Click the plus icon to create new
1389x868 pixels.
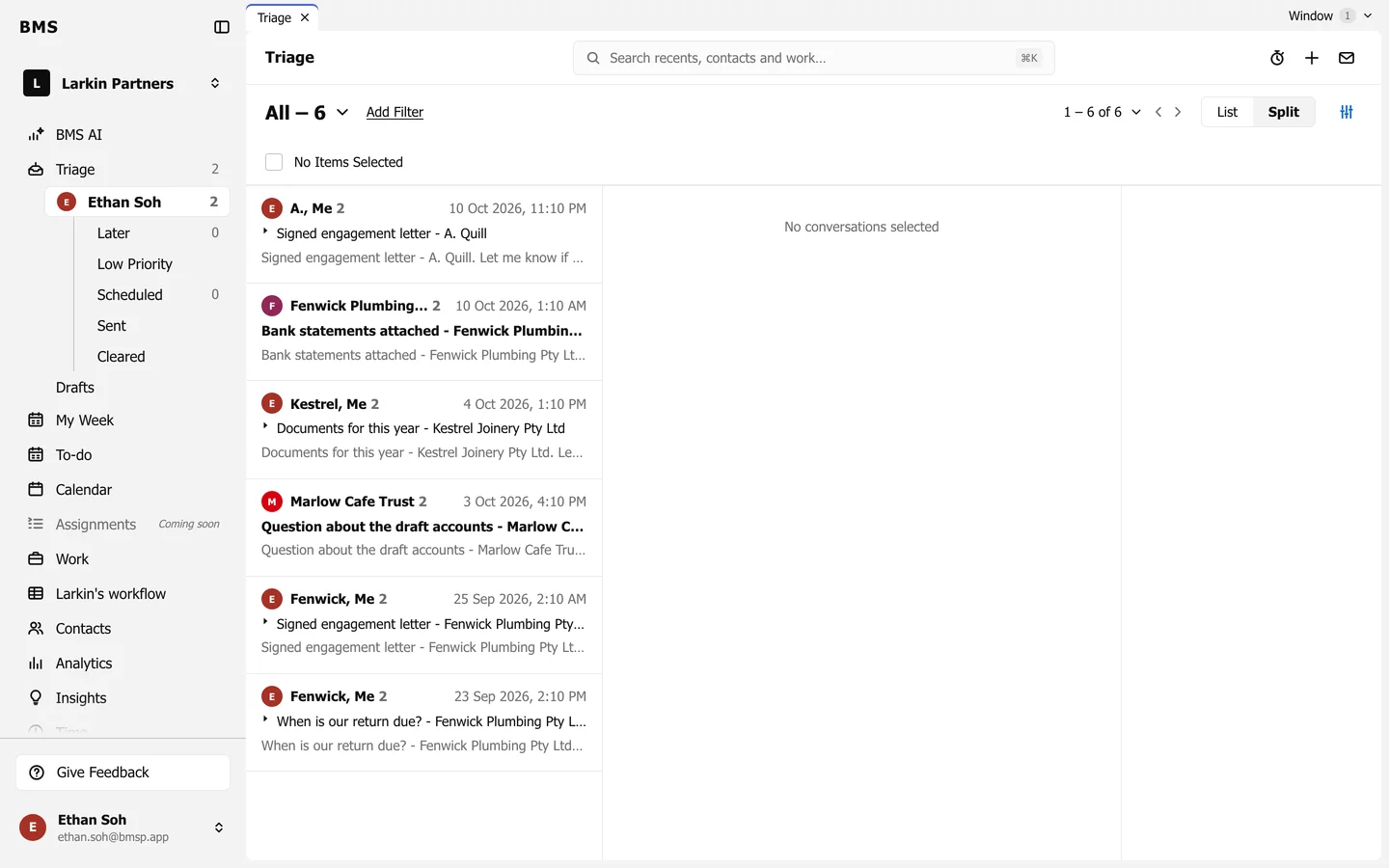point(1312,58)
